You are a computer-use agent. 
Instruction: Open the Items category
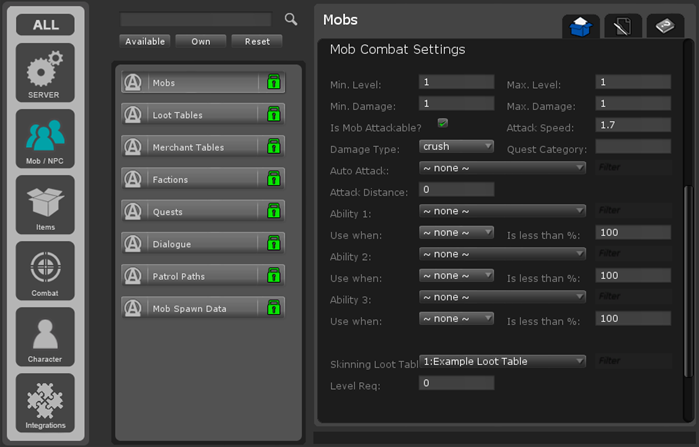tap(45, 205)
